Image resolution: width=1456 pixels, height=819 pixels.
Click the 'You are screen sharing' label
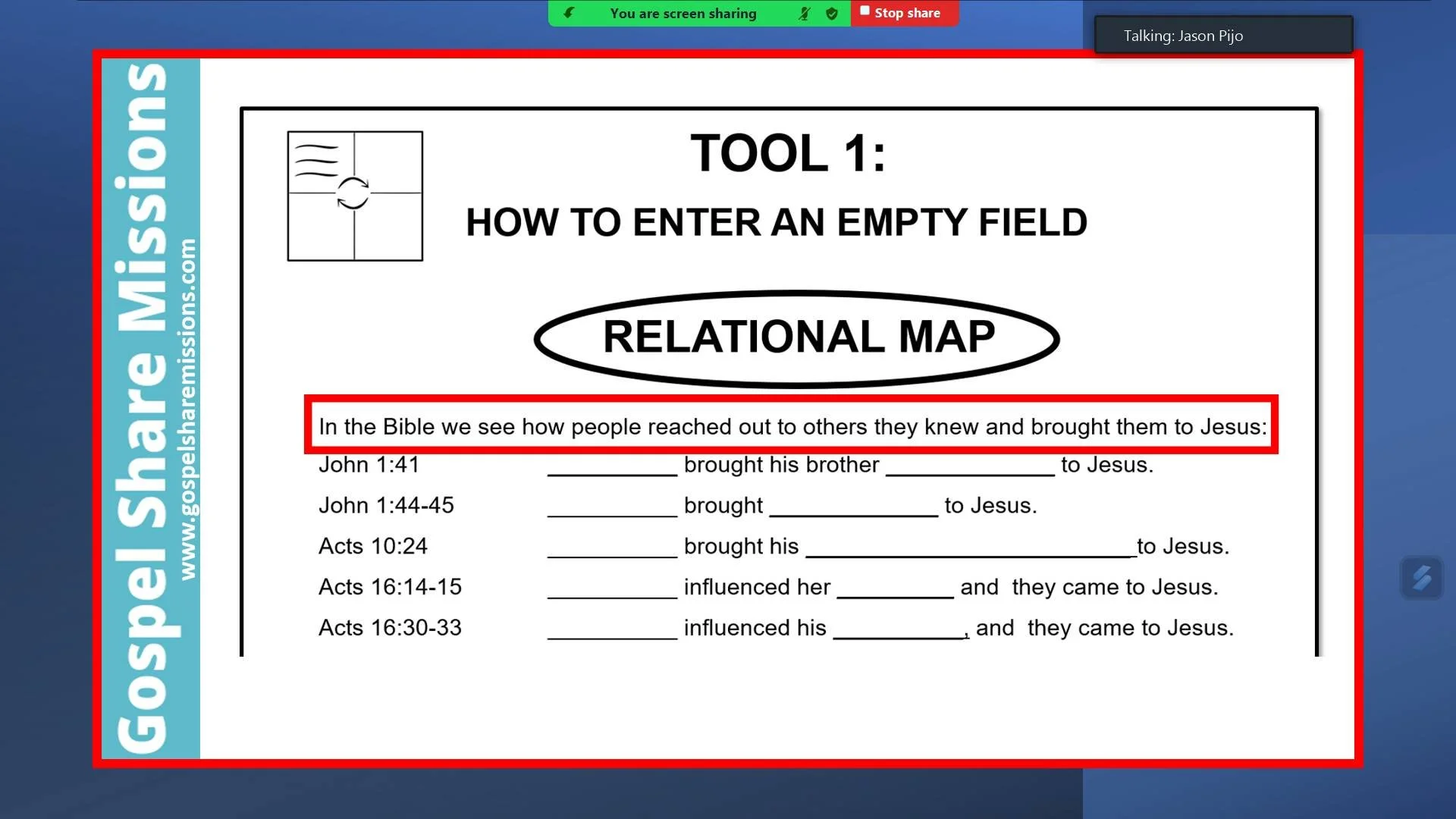(x=682, y=14)
